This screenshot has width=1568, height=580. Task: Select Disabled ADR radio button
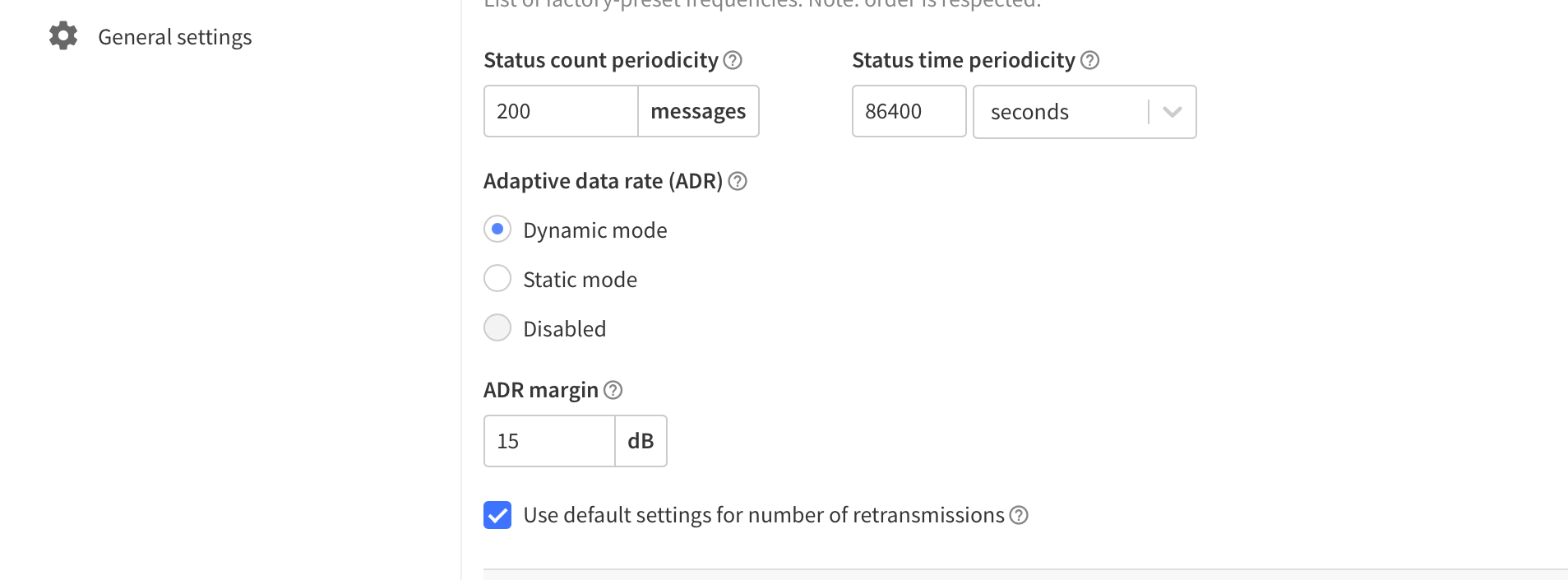[x=497, y=328]
